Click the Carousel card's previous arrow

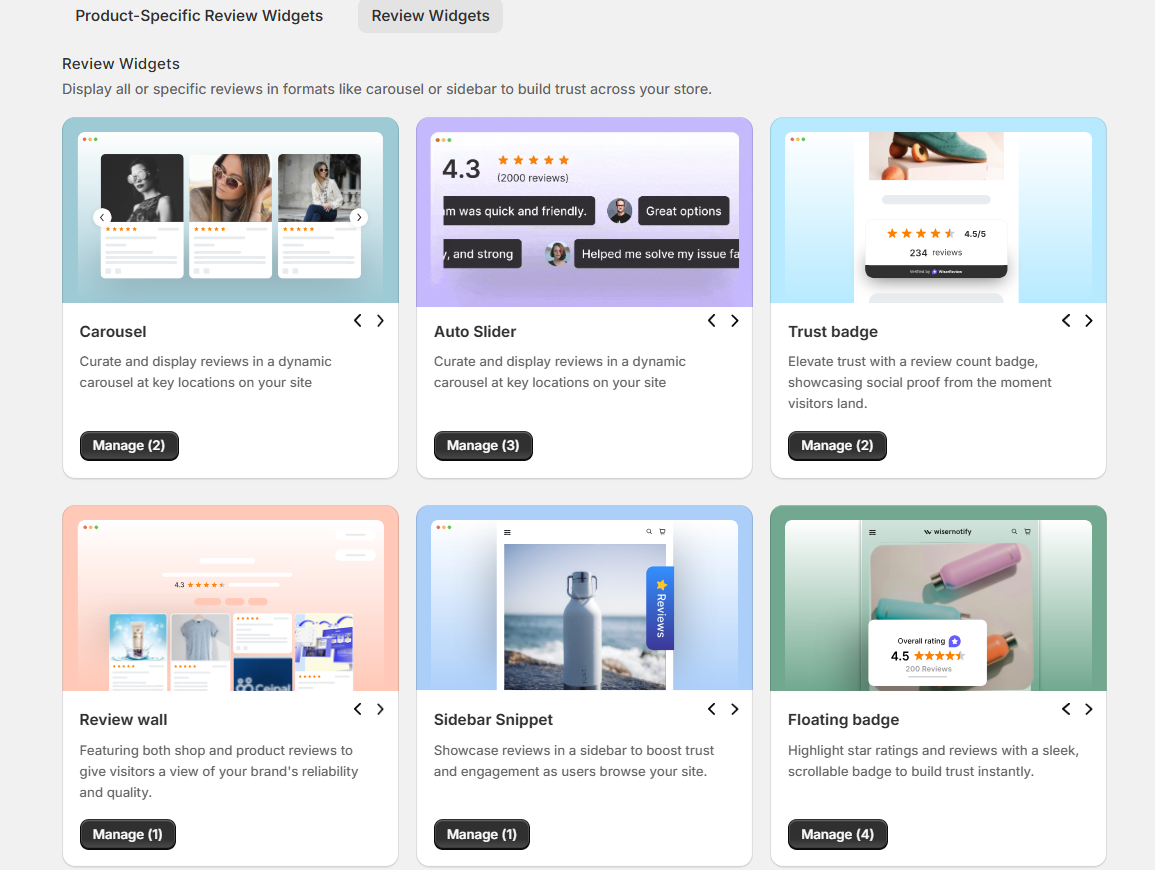click(357, 321)
